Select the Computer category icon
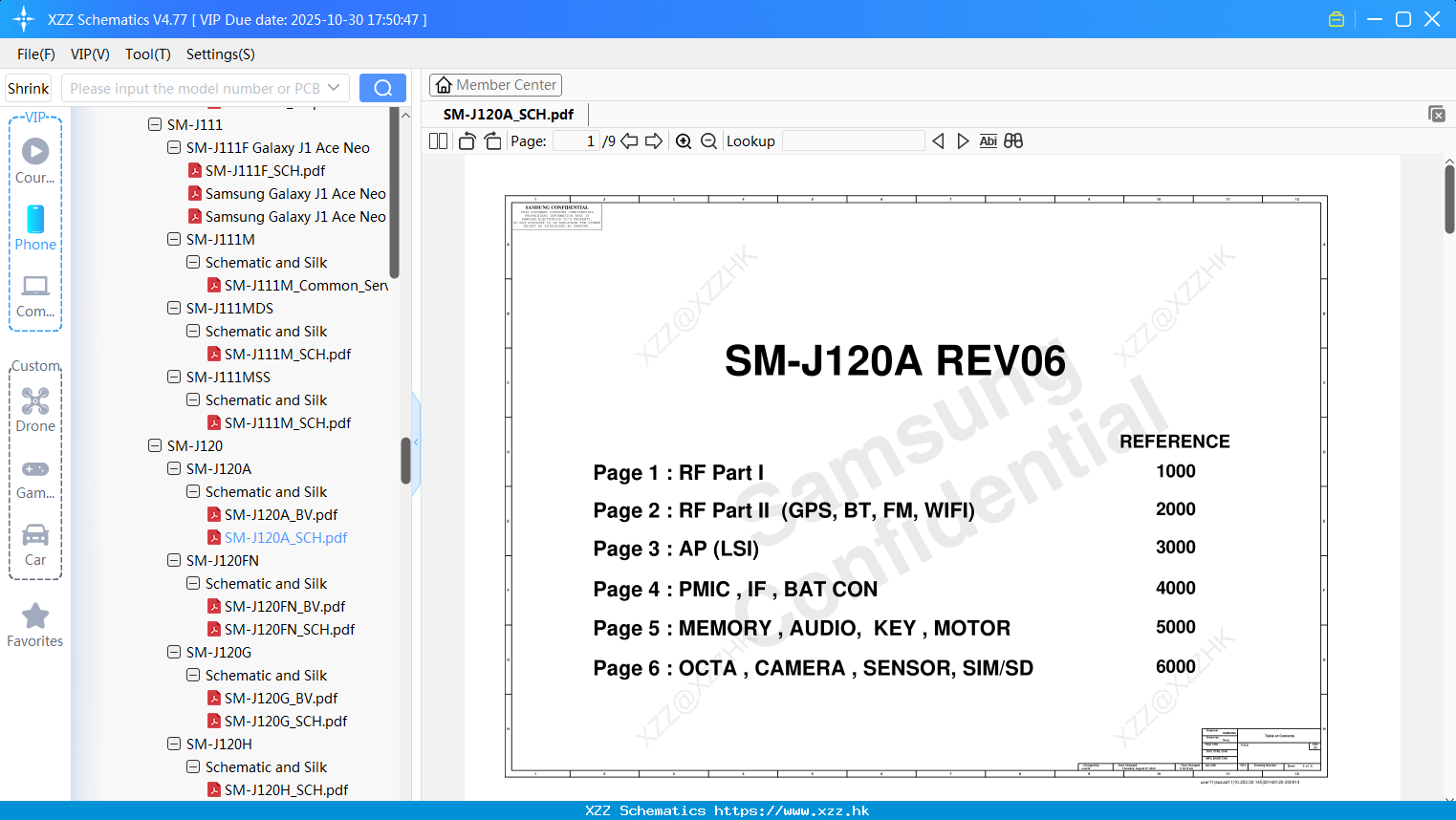 coord(35,296)
